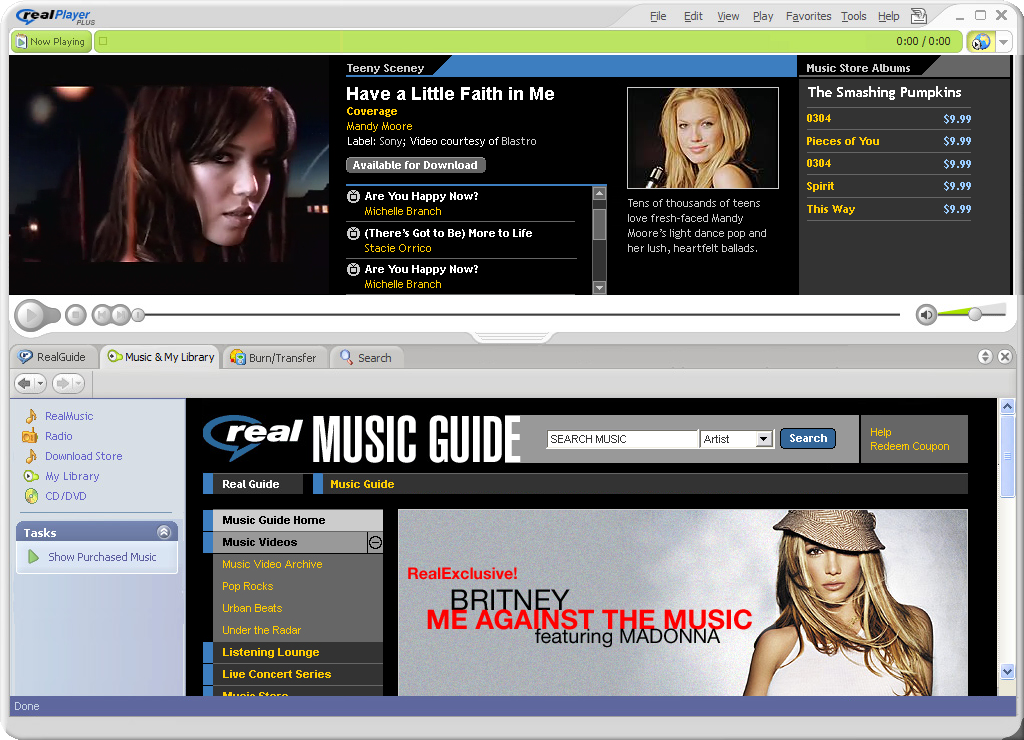This screenshot has width=1024, height=740.
Task: Open the Pop Rocks link
Action: [x=248, y=587]
